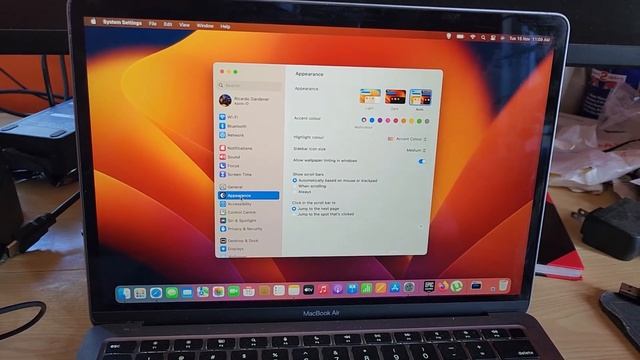Select When scrolling scroll bar option

coord(294,186)
